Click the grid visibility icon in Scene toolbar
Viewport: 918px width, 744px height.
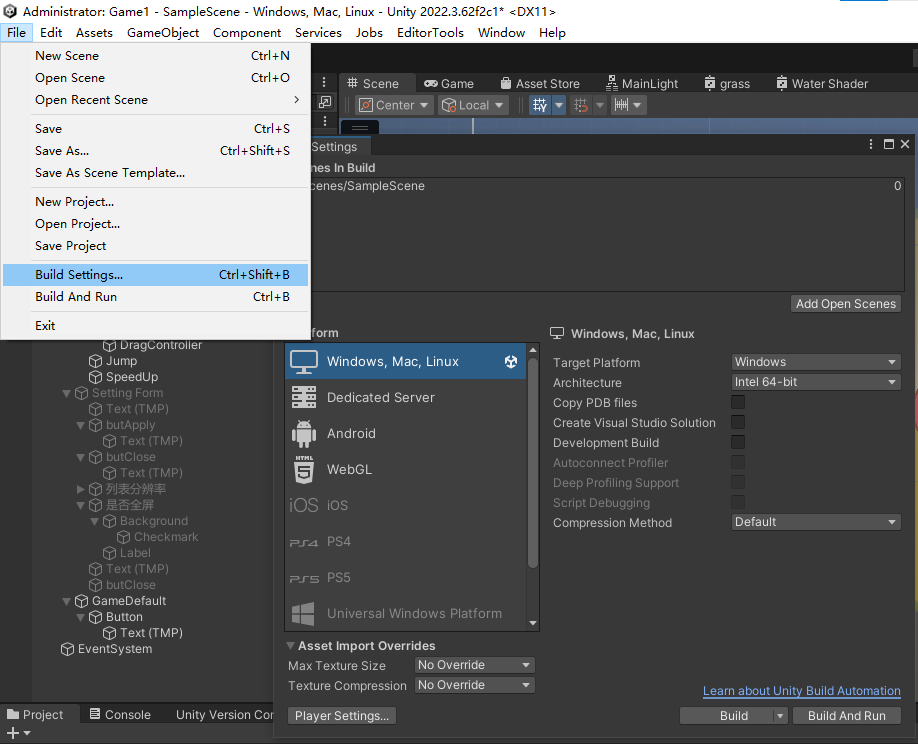point(540,105)
